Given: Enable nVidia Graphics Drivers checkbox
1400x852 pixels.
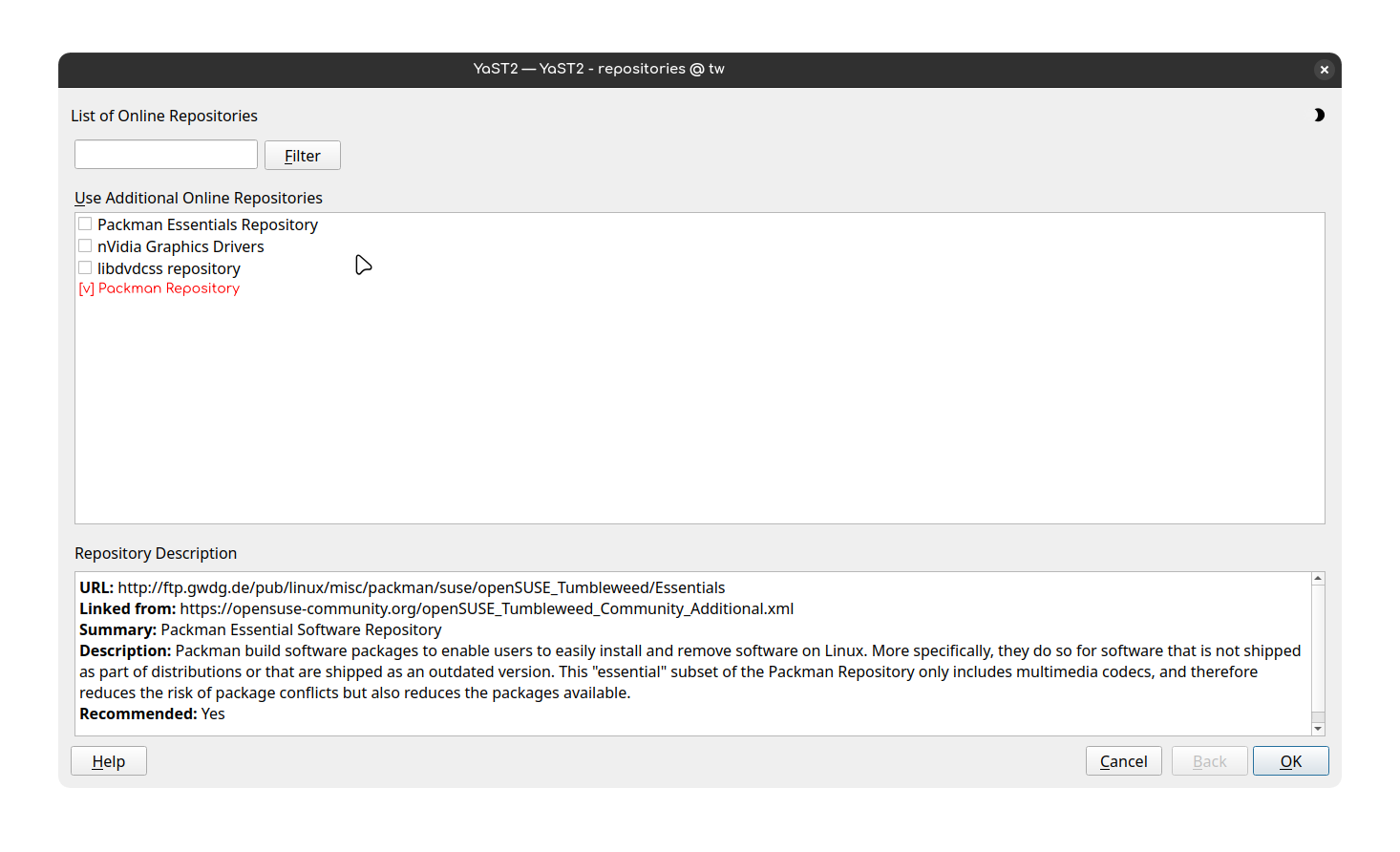Looking at the screenshot, I should pyautogui.click(x=85, y=246).
